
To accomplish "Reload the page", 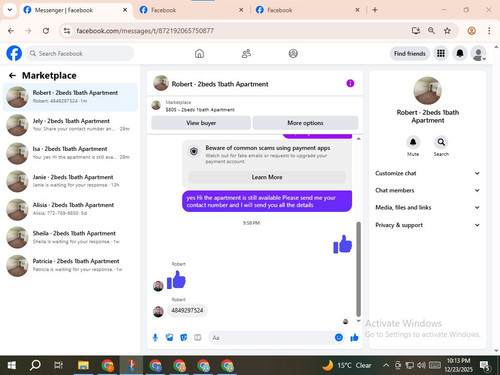I will pos(46,31).
